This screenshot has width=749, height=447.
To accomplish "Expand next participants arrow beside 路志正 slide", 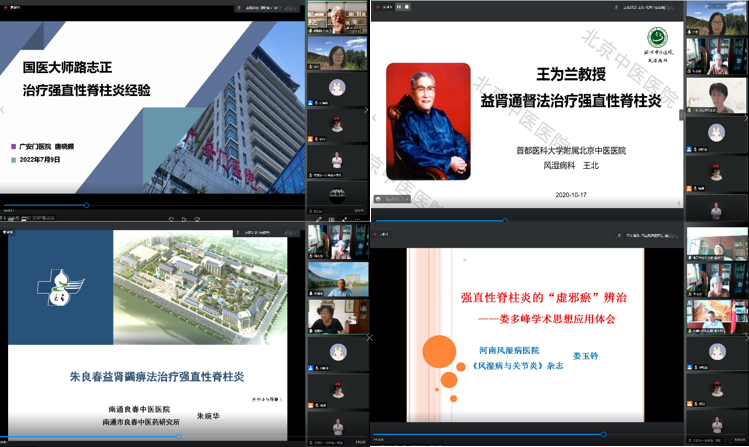I will click(x=365, y=110).
